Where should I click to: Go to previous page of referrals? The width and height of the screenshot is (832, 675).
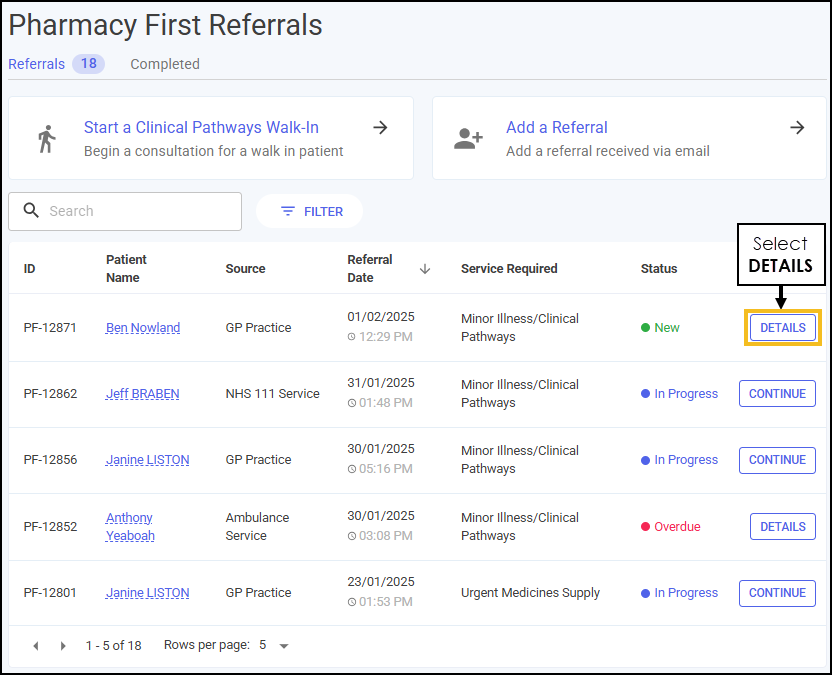[36, 646]
